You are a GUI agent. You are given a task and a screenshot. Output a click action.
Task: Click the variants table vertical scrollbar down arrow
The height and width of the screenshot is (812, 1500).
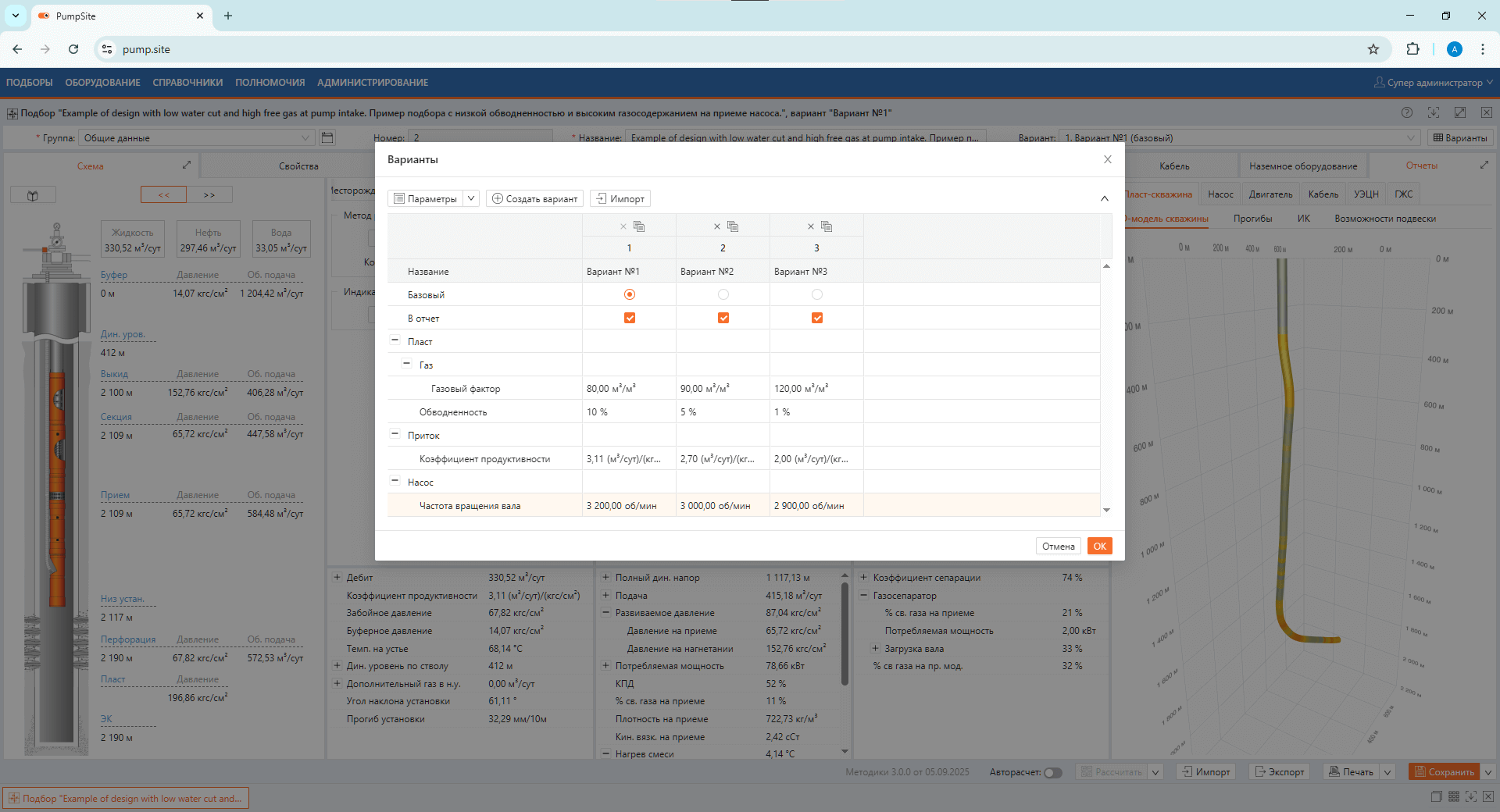[x=1106, y=510]
